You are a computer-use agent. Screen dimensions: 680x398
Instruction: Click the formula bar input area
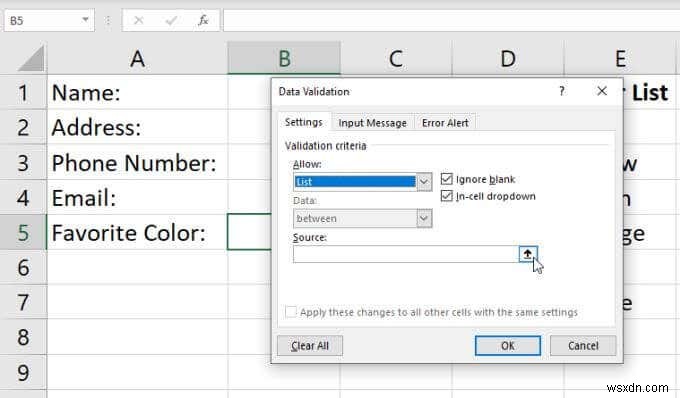(x=451, y=20)
